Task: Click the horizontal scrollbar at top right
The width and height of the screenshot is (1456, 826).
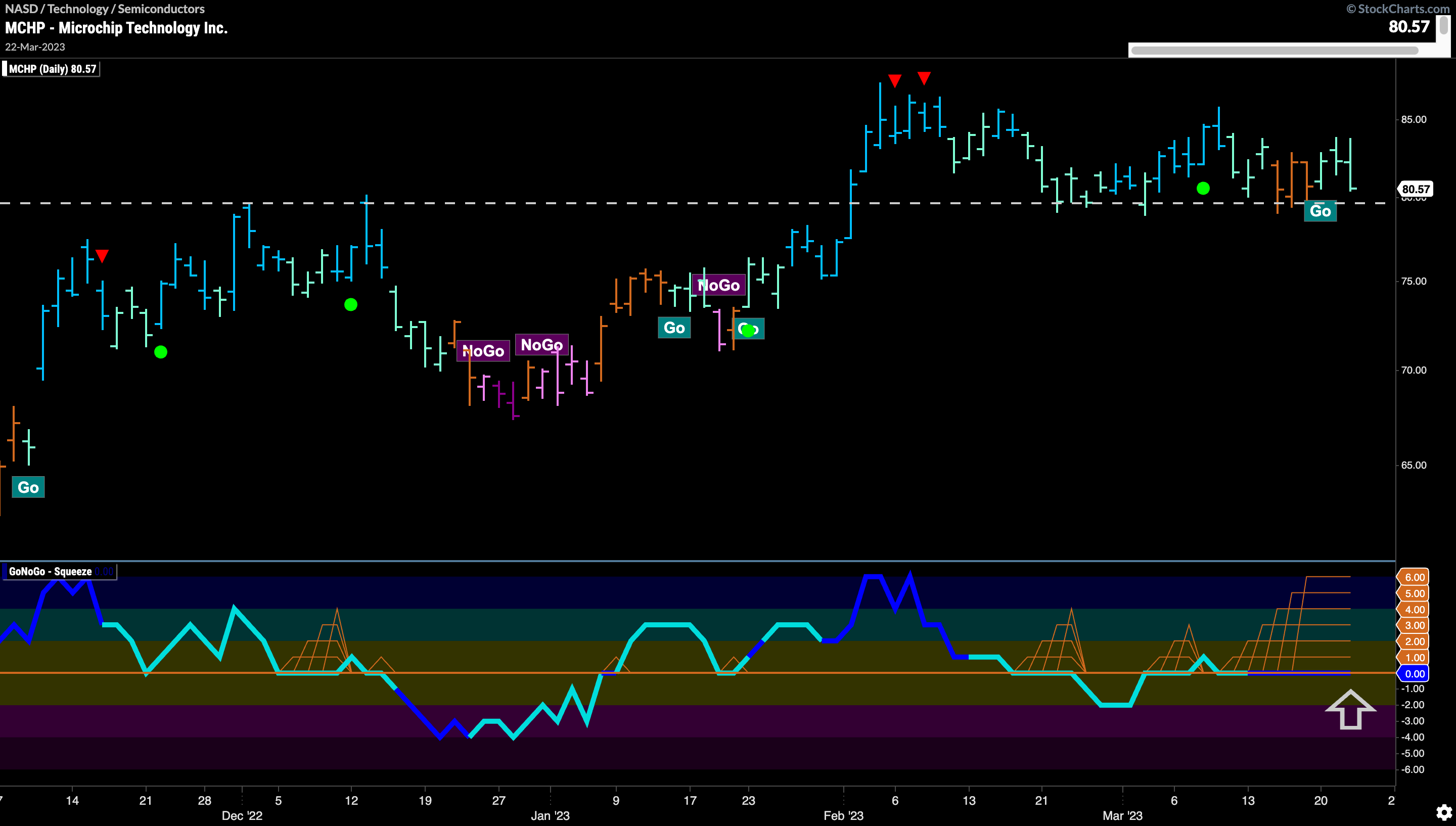Action: point(1275,51)
